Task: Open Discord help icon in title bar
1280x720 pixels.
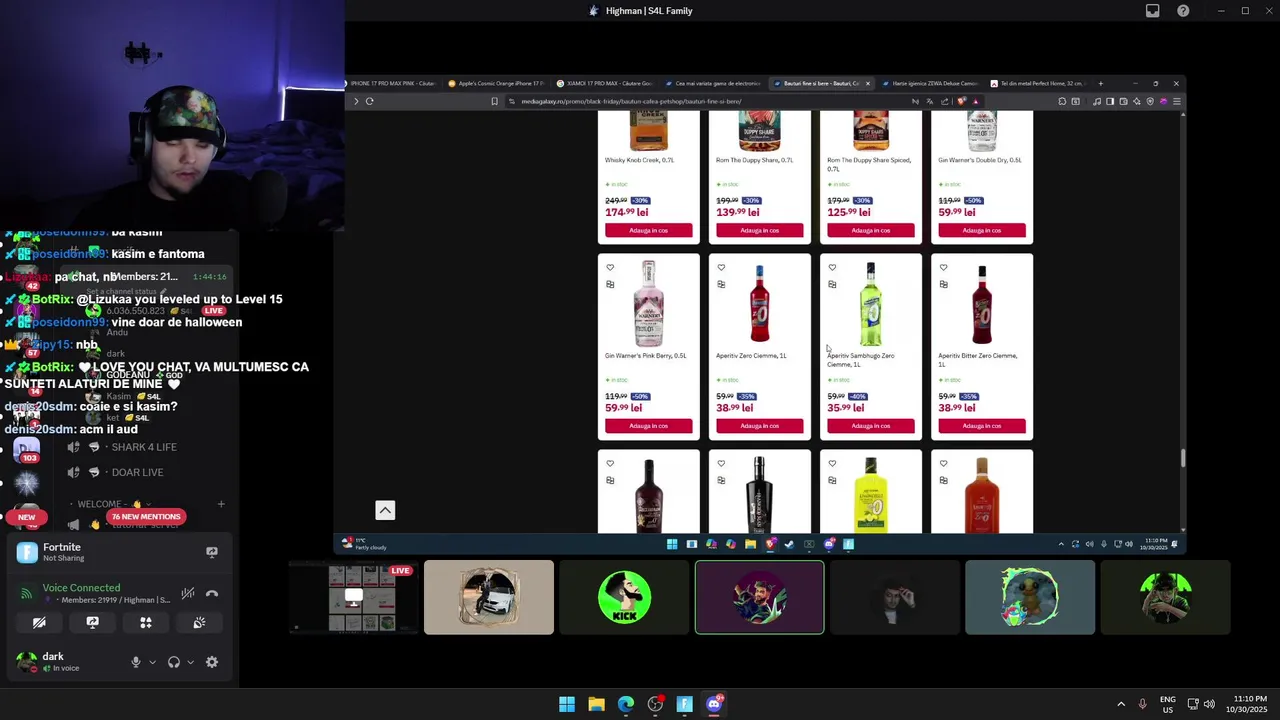Action: click(x=1183, y=11)
